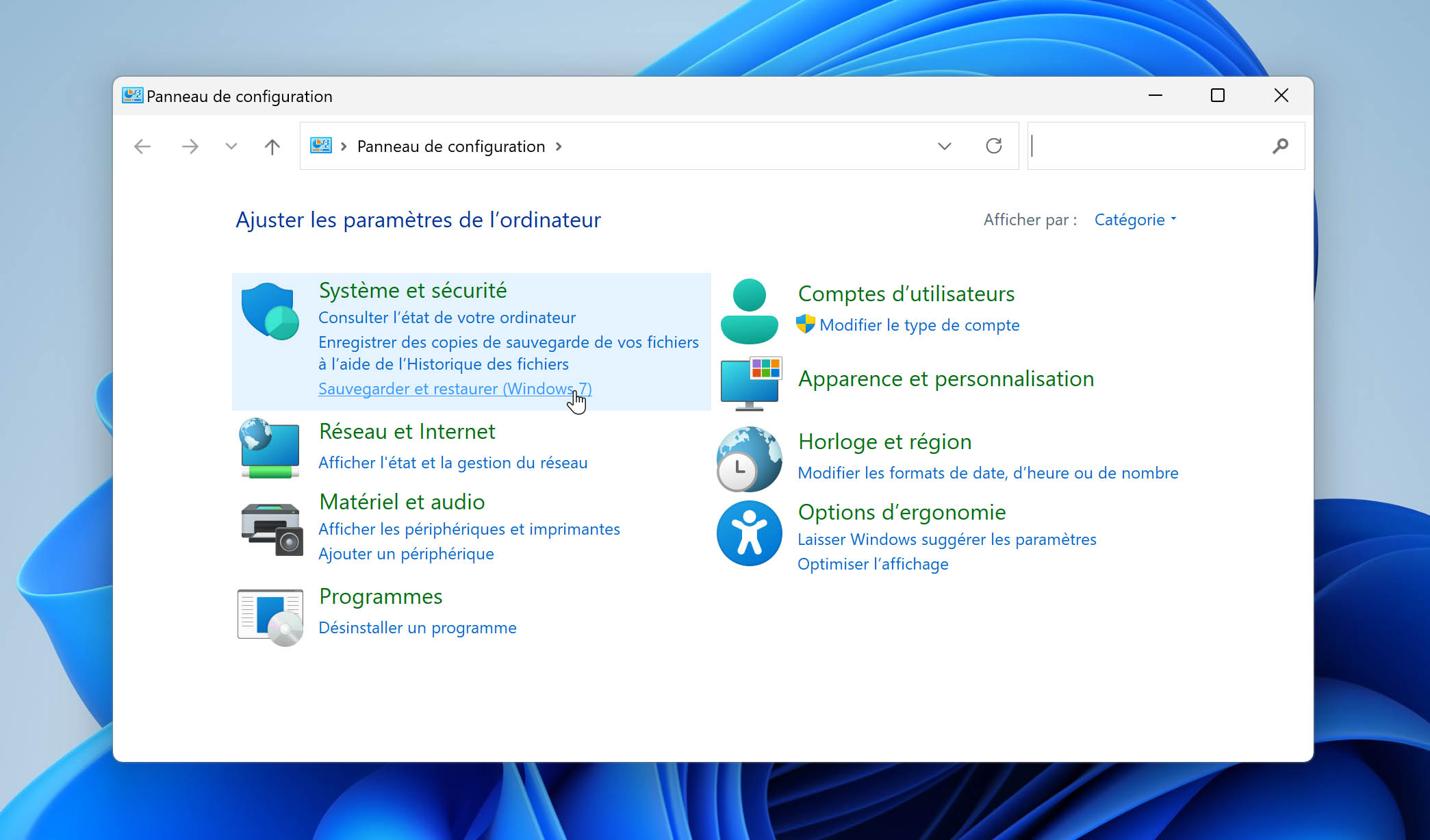This screenshot has height=840, width=1430.
Task: Click Modifier le type de compte link
Action: [919, 325]
